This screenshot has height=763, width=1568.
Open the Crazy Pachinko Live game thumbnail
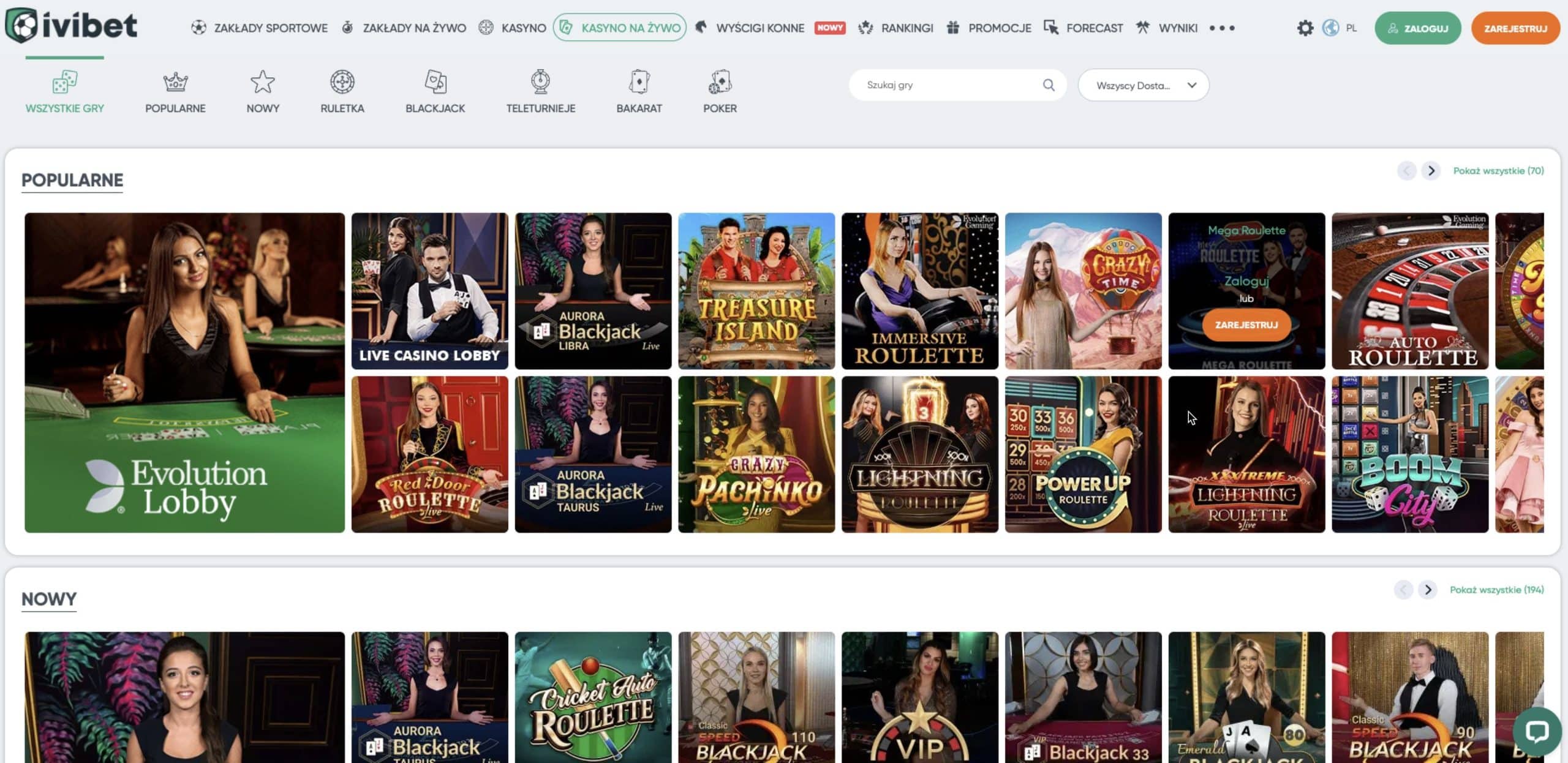pos(756,454)
